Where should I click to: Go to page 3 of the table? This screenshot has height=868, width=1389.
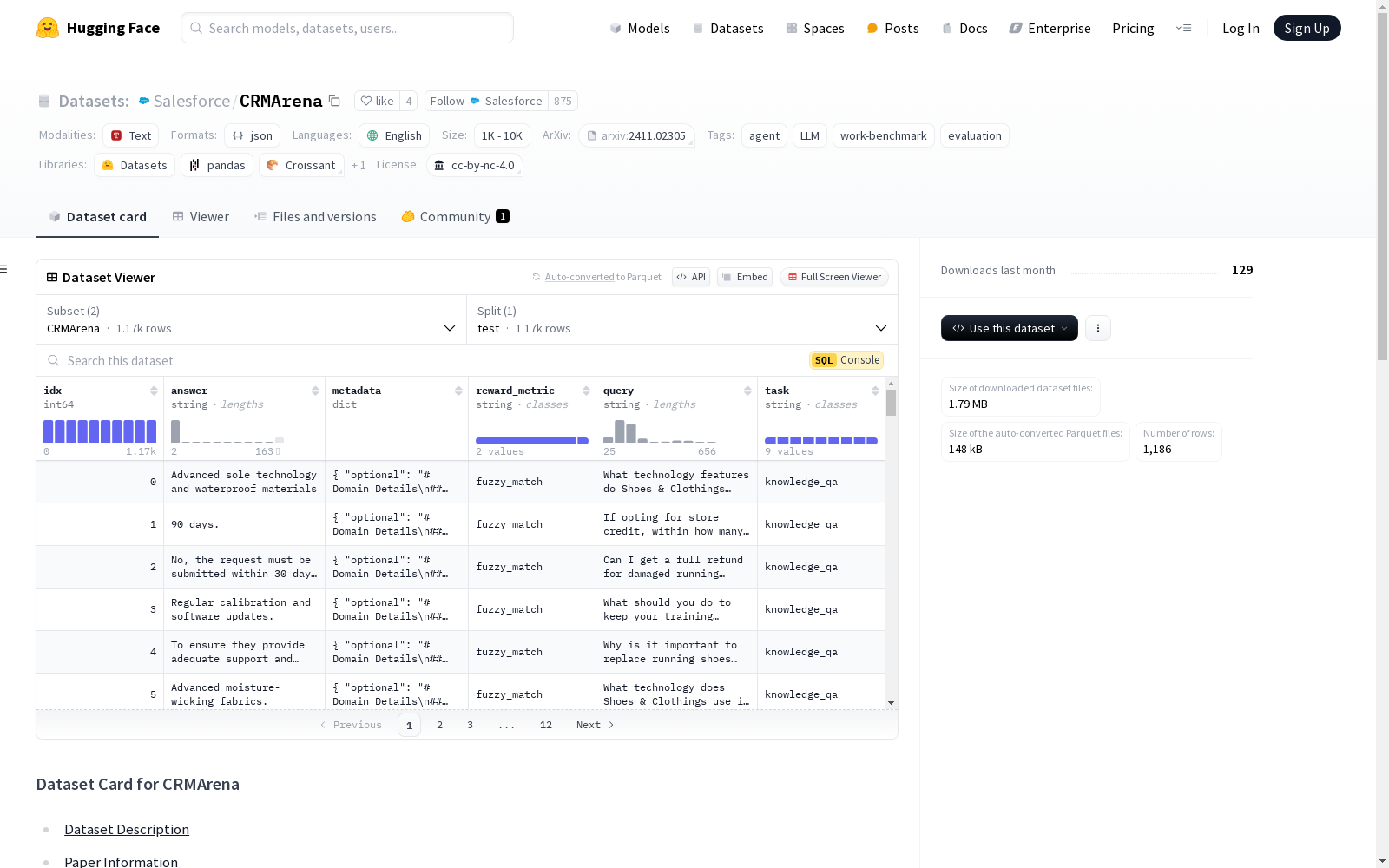[470, 725]
